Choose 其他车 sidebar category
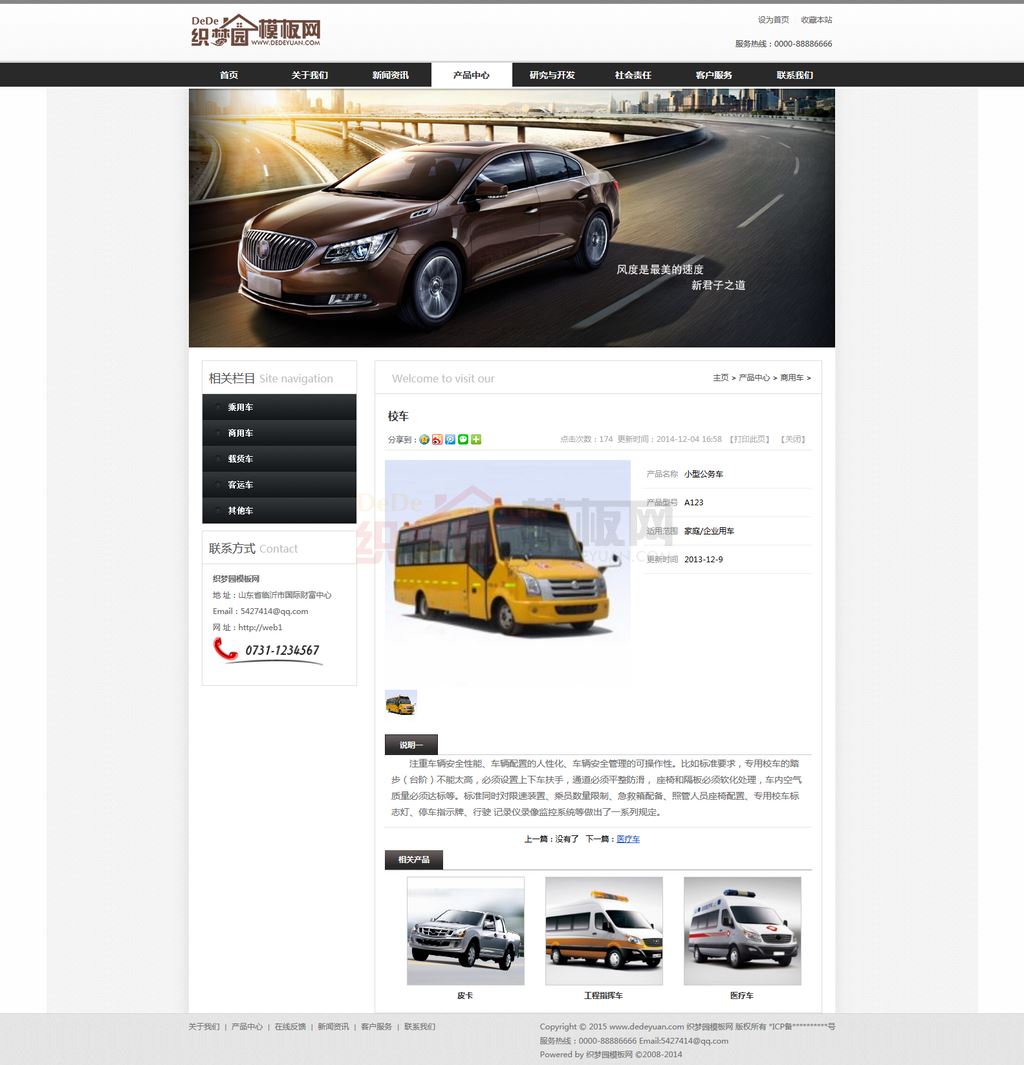 coord(240,511)
